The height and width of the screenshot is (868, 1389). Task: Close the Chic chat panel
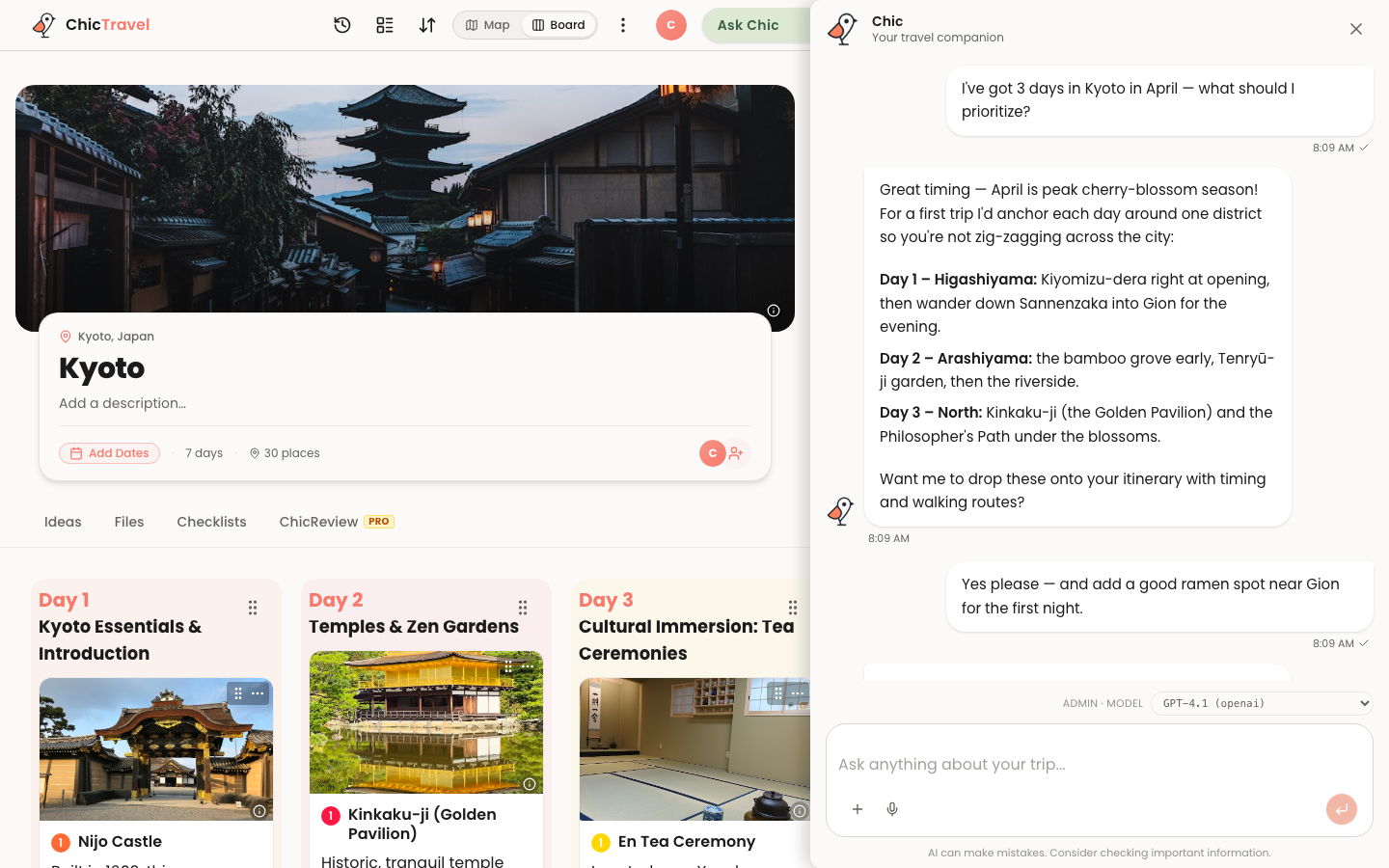tap(1356, 29)
